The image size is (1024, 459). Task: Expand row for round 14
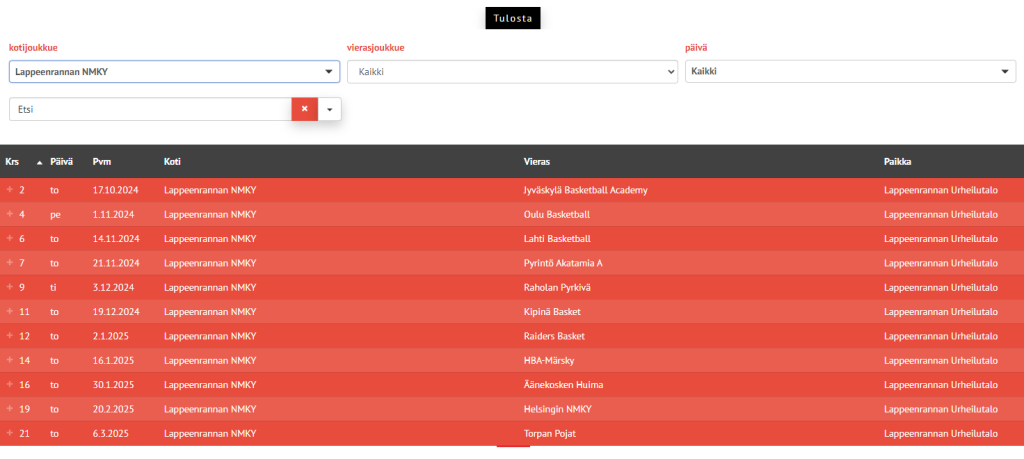[x=10, y=360]
